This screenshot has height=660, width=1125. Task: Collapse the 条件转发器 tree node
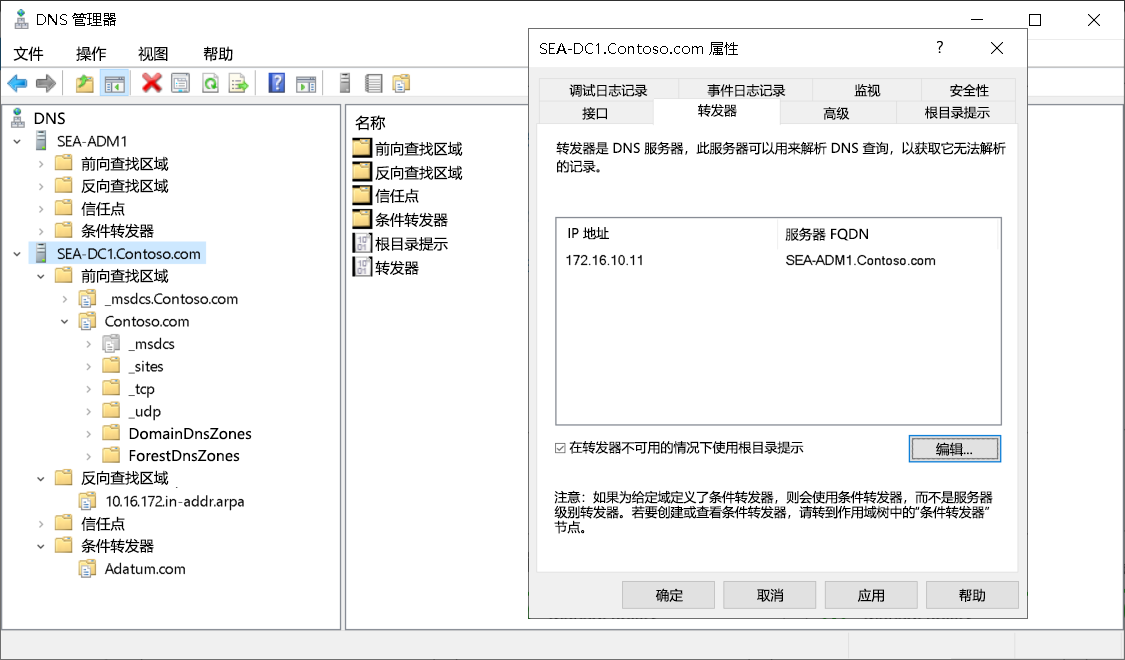41,546
